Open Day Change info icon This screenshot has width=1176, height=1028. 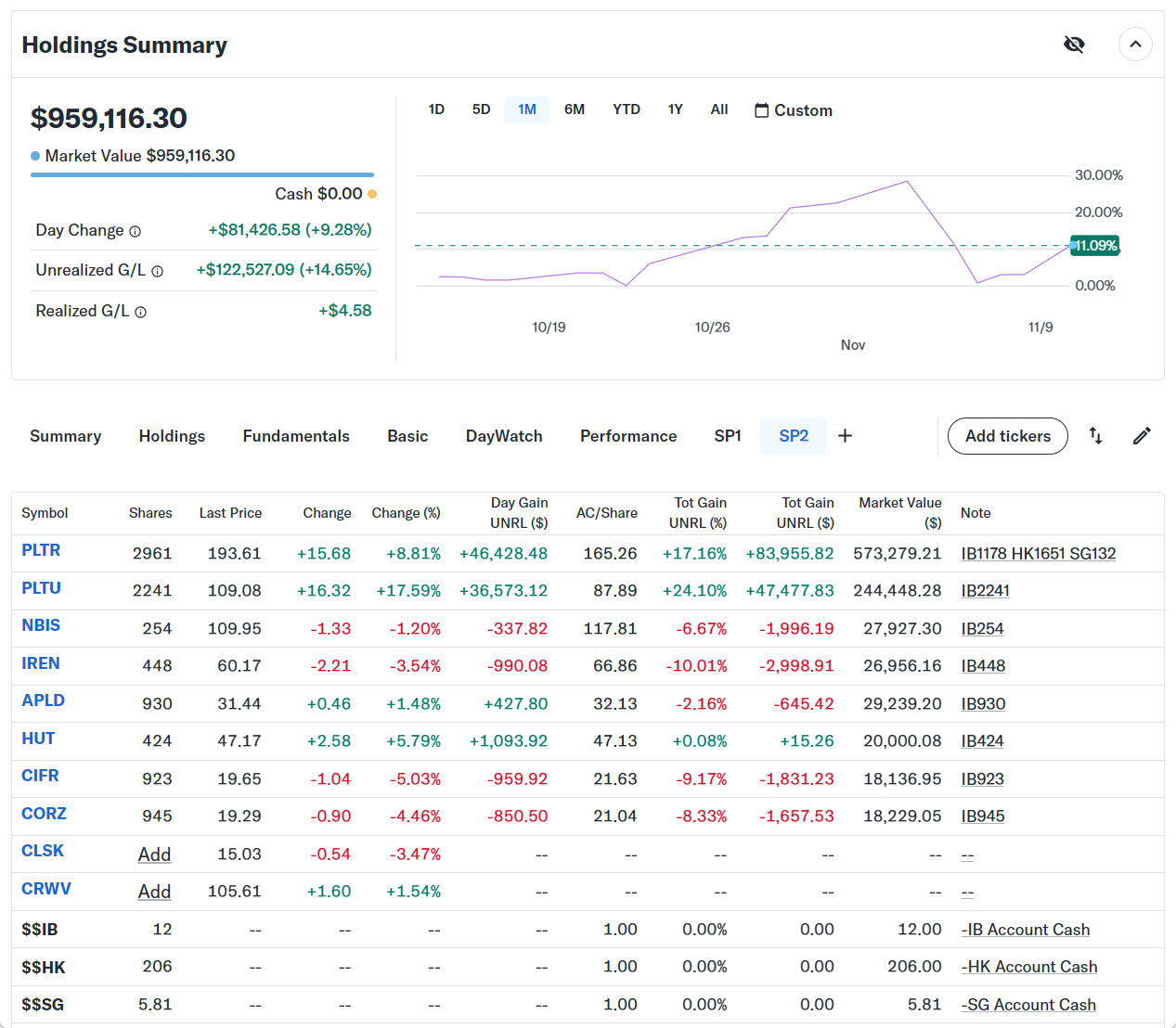coord(136,231)
